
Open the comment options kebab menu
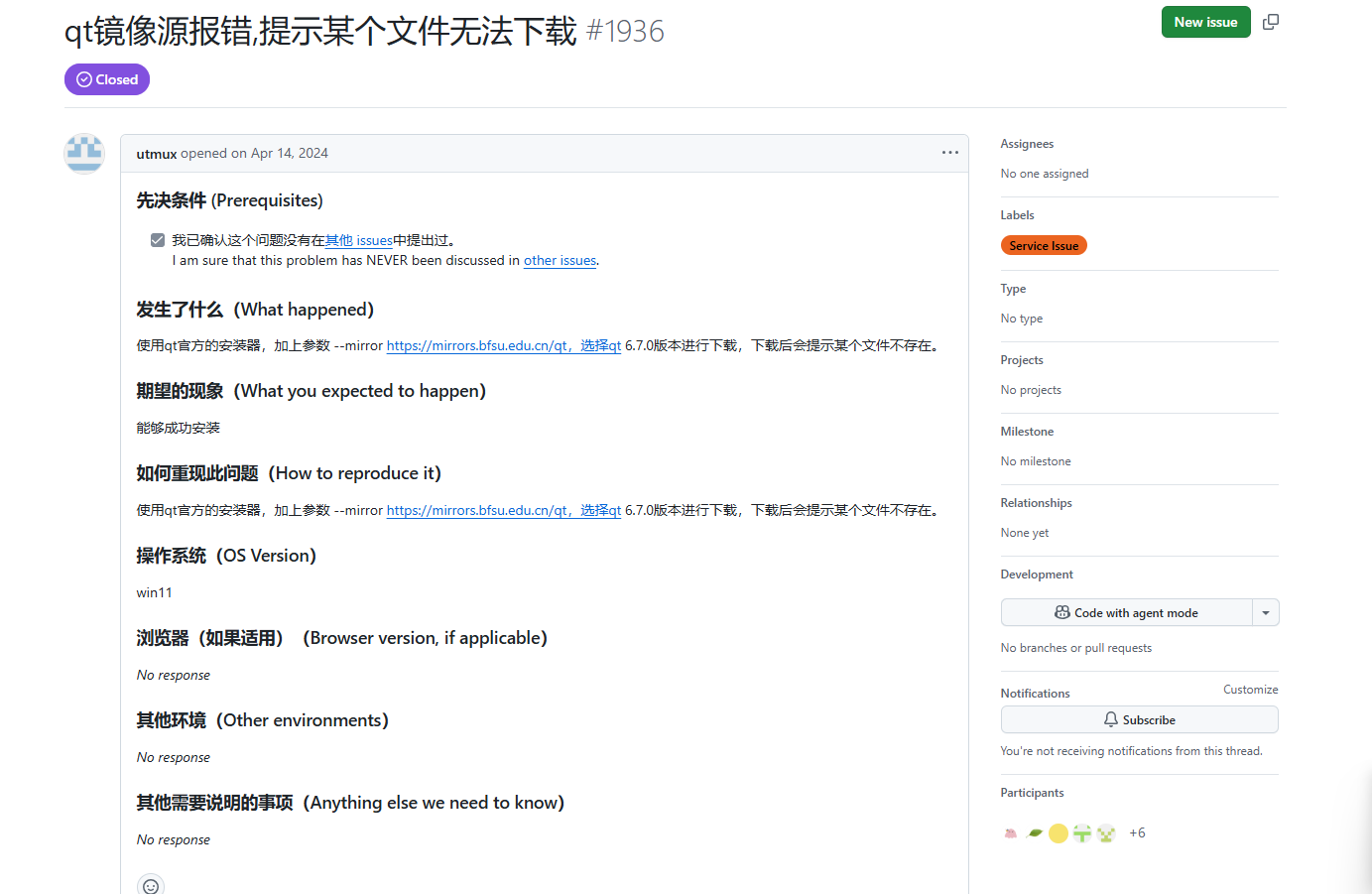coord(949,152)
